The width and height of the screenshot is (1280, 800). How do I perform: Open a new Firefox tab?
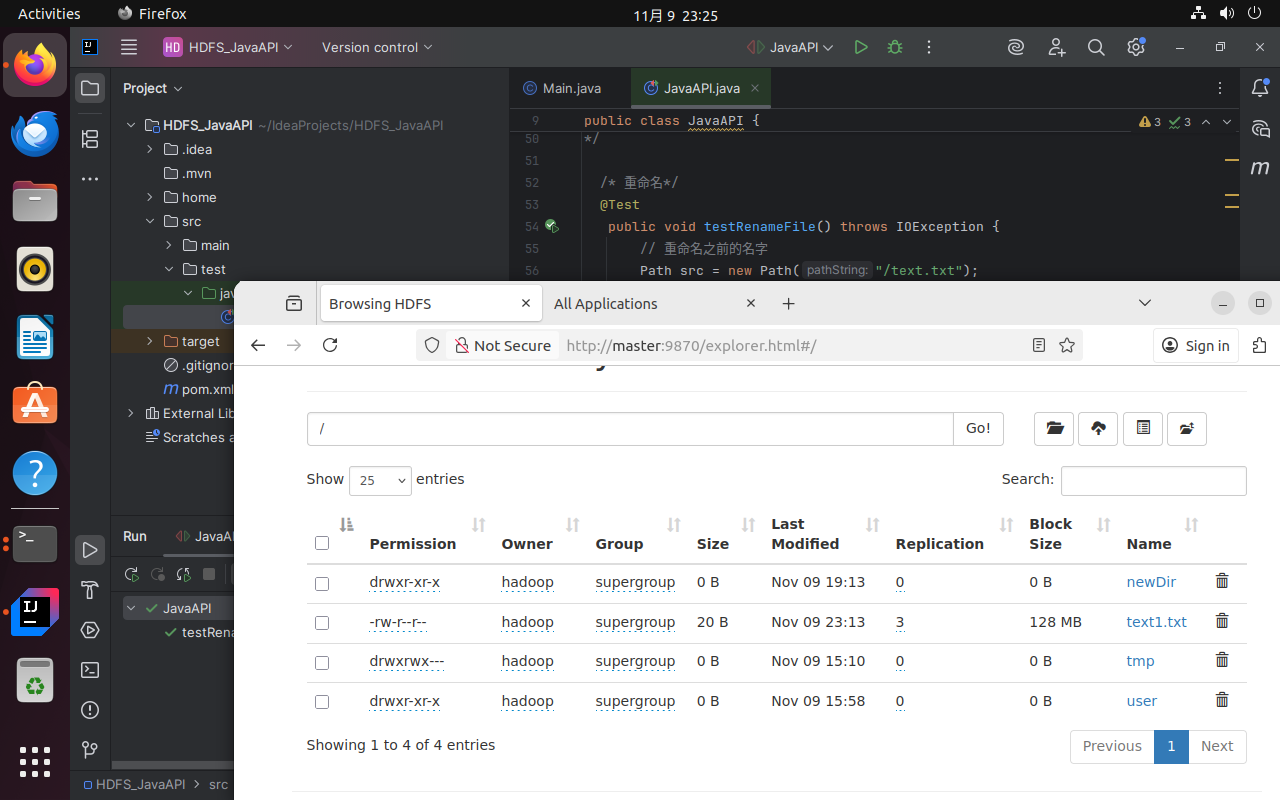789,303
